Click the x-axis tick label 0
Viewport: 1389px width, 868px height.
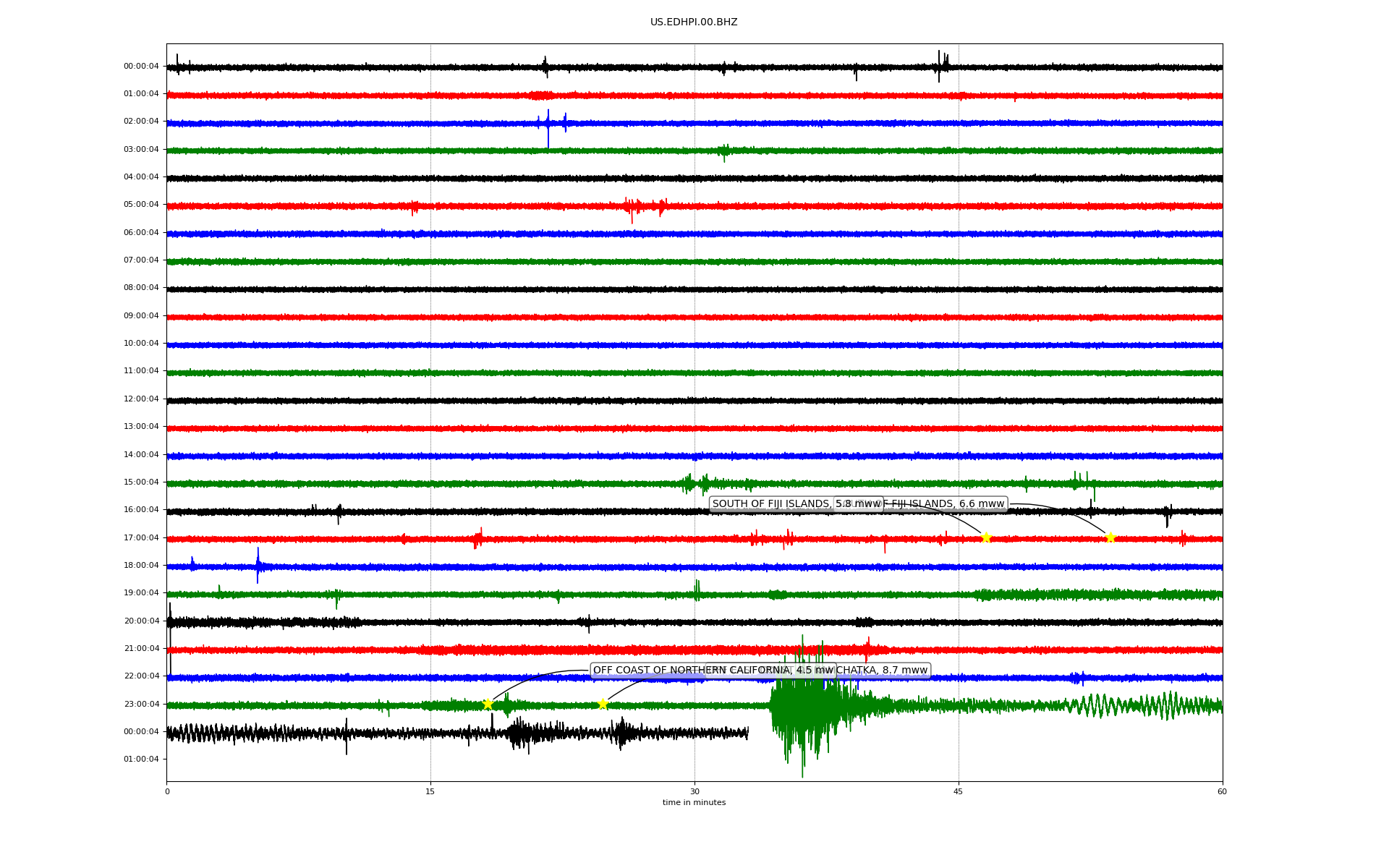(167, 792)
